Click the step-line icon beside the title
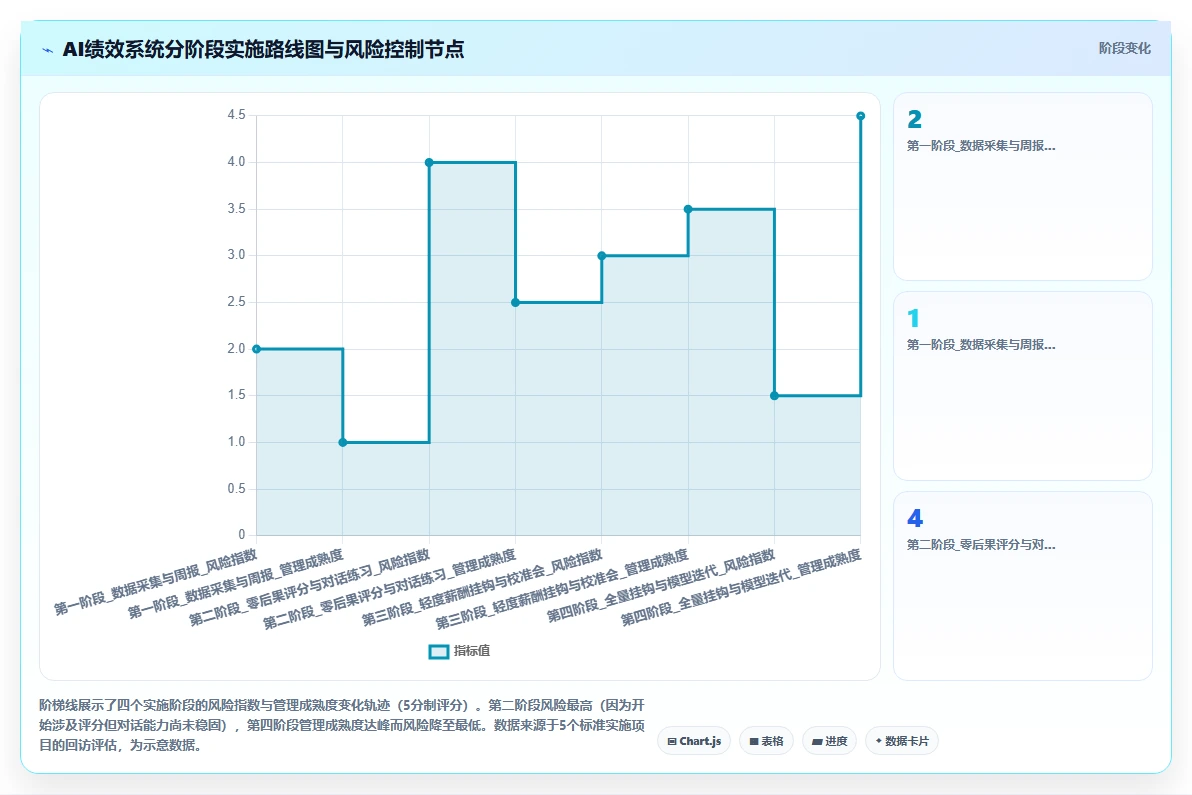 coord(47,50)
